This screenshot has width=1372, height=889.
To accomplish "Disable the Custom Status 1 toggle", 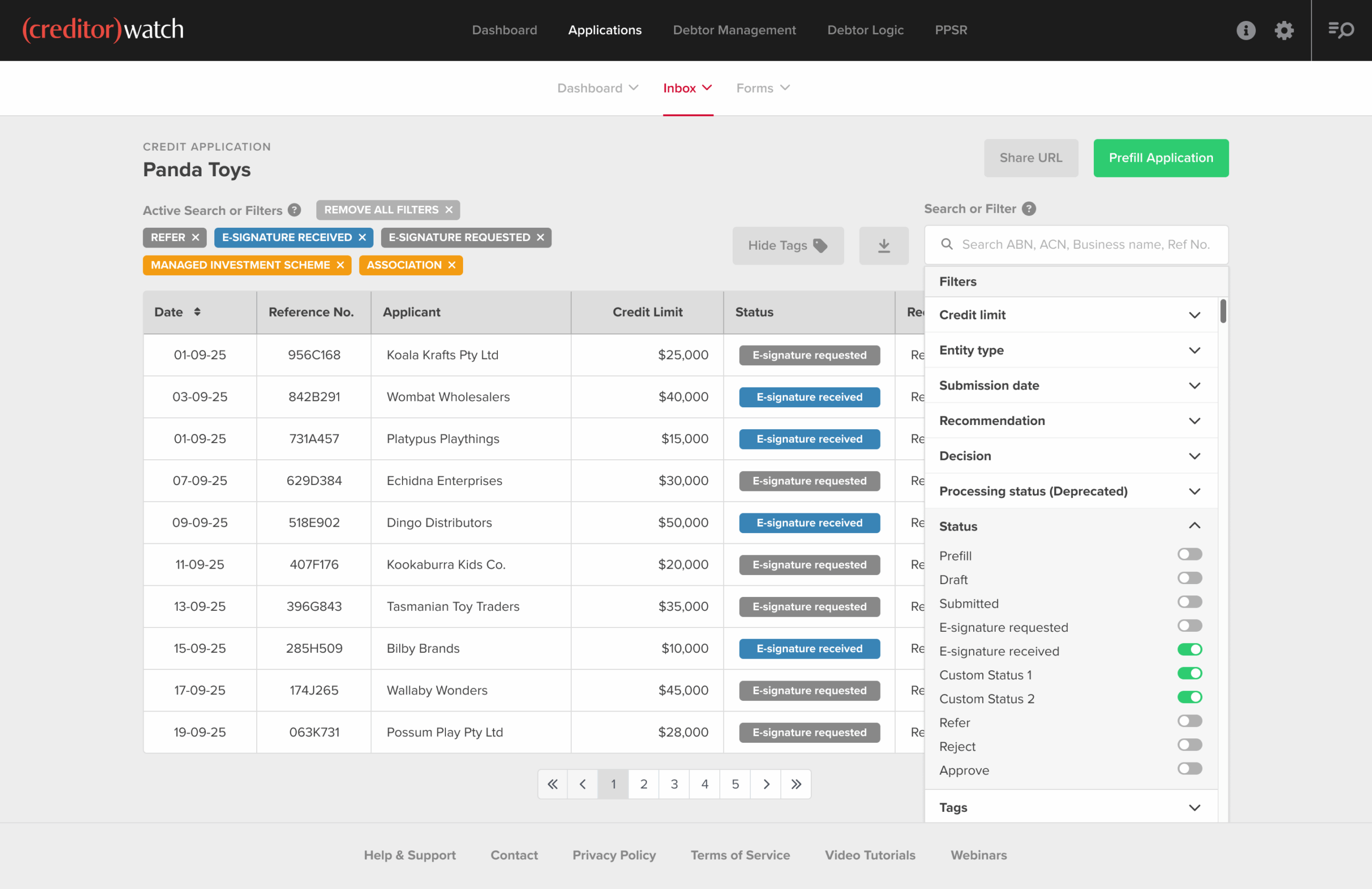I will [x=1189, y=673].
